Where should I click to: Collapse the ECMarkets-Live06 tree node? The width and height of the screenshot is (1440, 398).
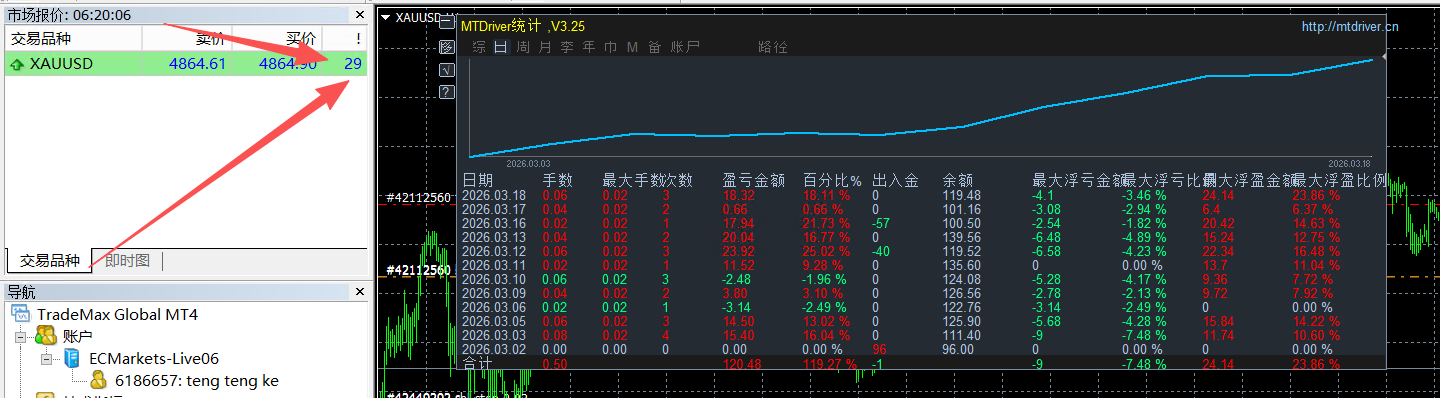click(x=46, y=359)
